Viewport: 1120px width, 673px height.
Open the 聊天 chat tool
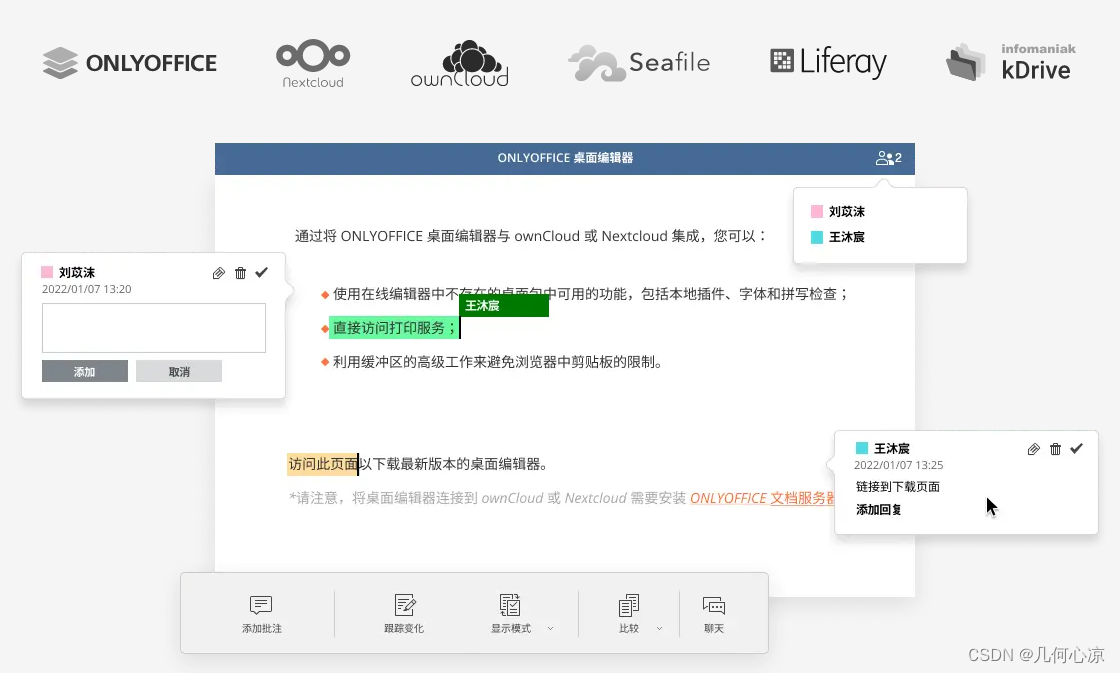(x=714, y=614)
